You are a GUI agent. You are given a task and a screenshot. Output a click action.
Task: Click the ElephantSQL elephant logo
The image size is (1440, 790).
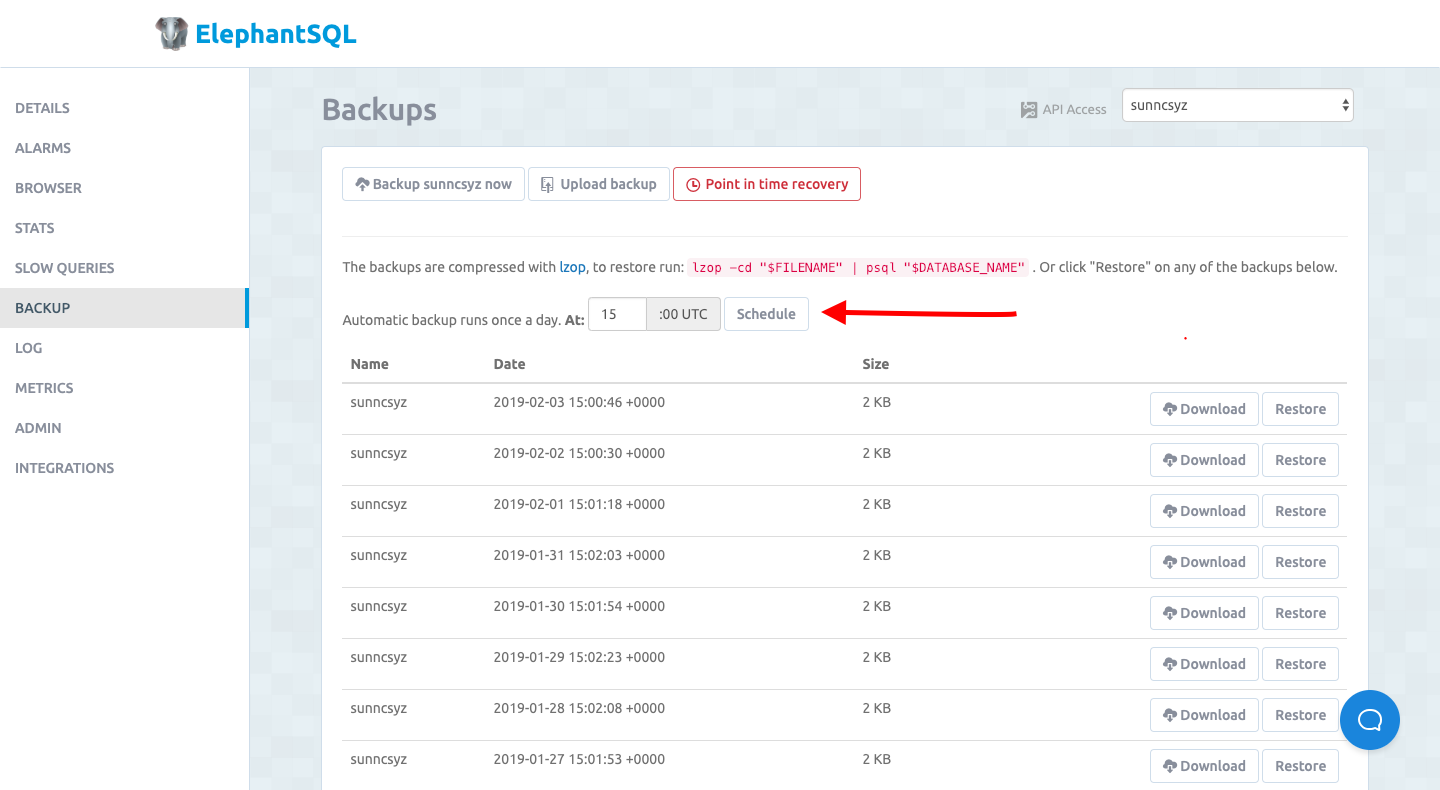click(x=172, y=34)
